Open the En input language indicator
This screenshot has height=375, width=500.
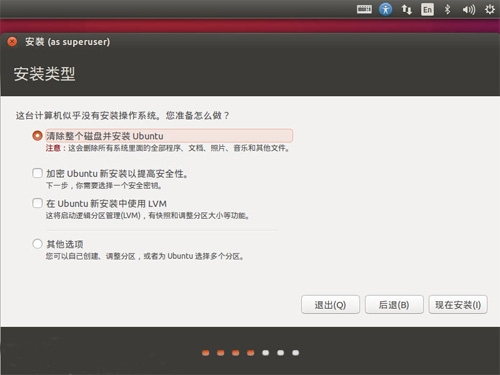coord(427,9)
